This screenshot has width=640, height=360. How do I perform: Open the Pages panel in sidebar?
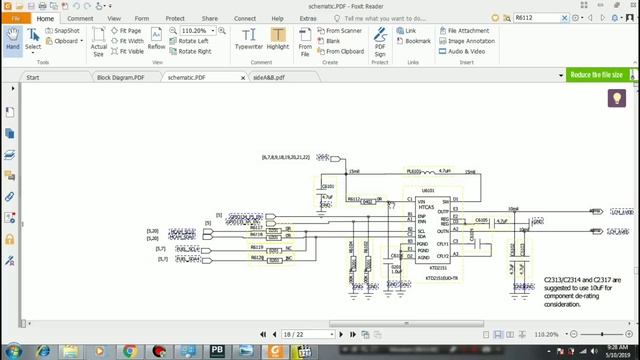[10, 133]
